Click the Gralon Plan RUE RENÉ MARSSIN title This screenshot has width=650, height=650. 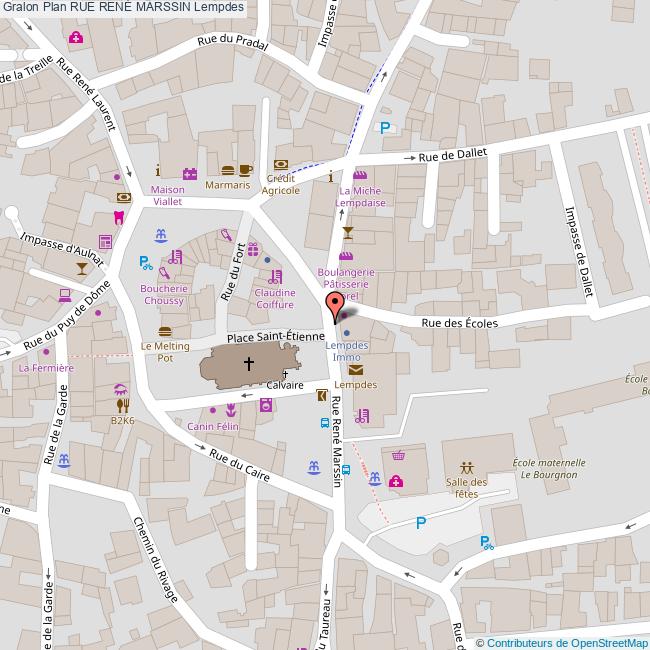coord(122,8)
